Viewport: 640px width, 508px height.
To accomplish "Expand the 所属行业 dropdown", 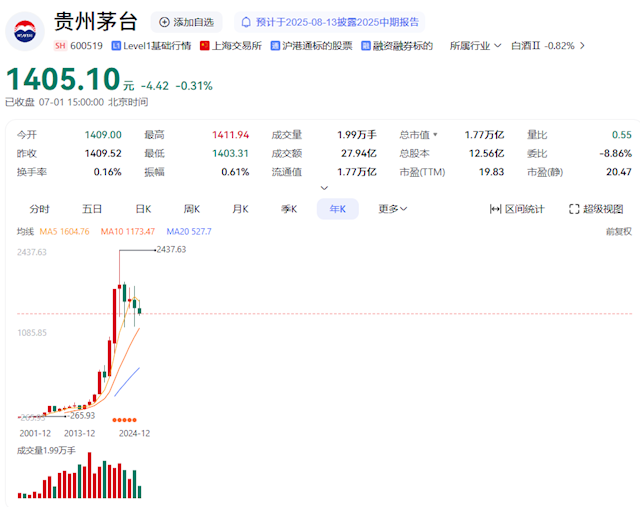I will 475,46.
